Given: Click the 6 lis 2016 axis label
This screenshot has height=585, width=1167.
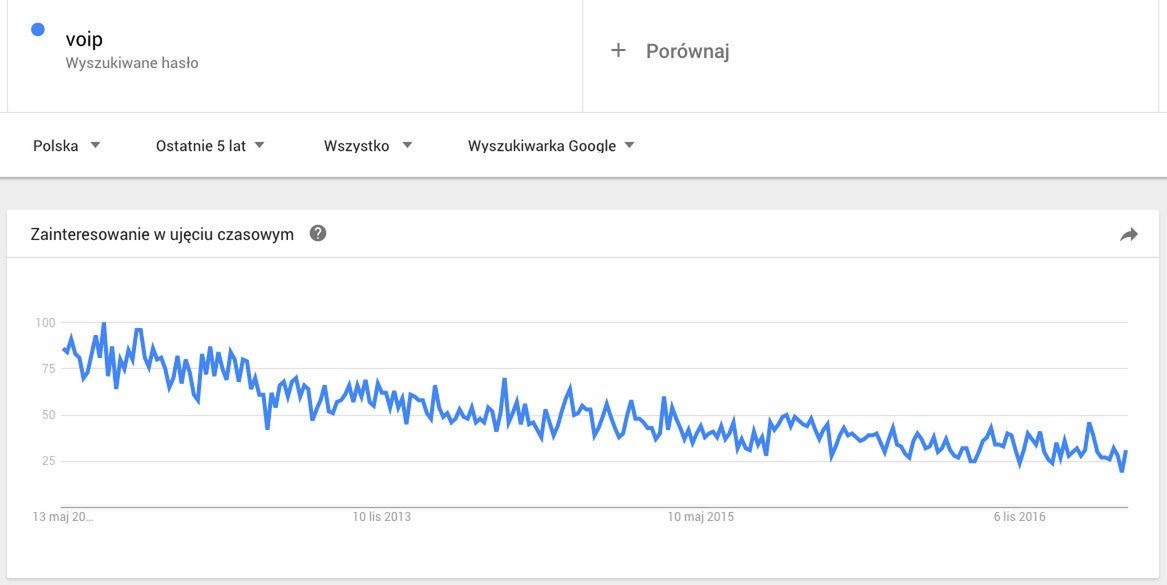Looking at the screenshot, I should coord(1019,517).
